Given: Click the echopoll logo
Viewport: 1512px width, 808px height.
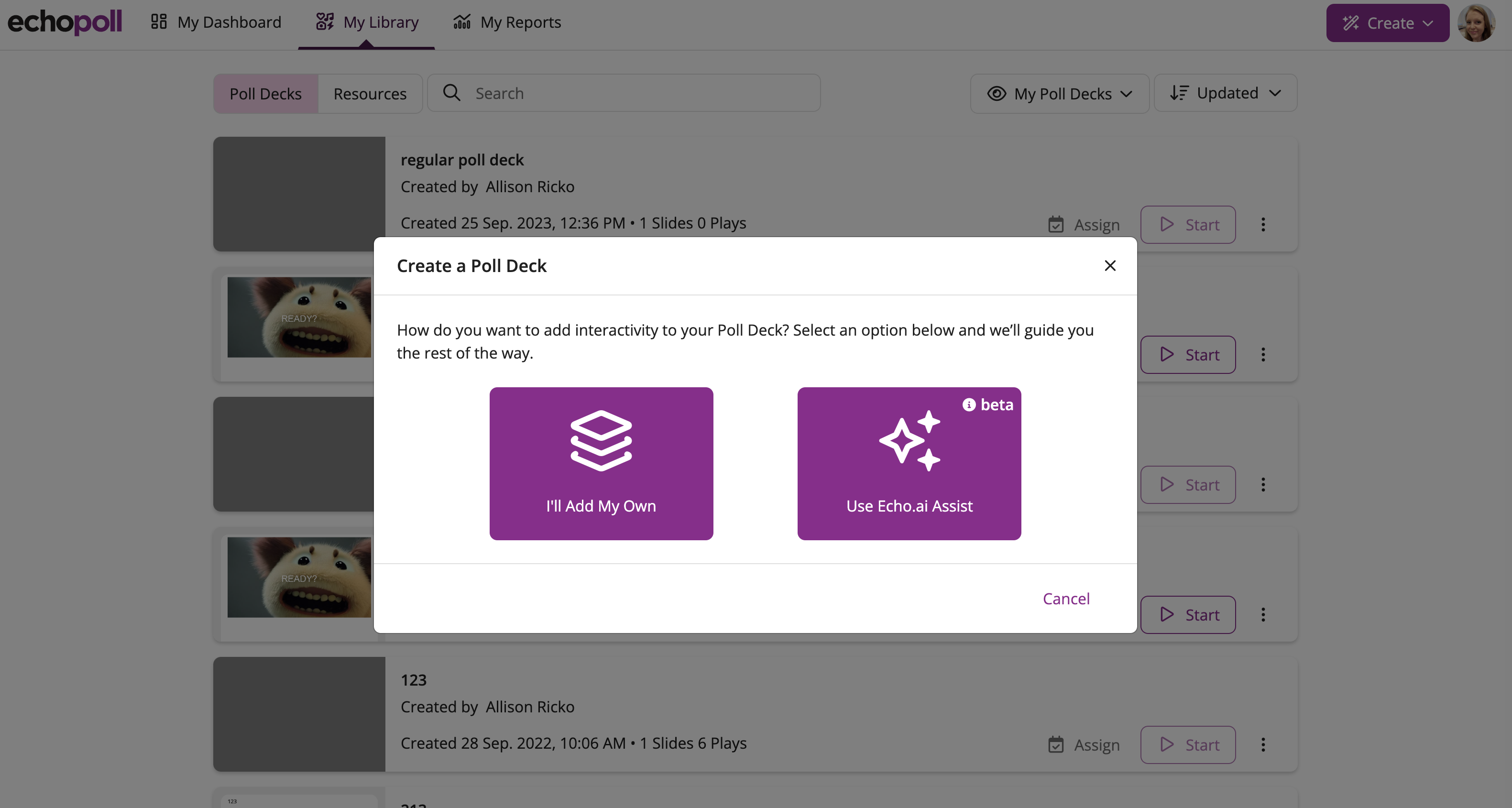Looking at the screenshot, I should tap(65, 22).
